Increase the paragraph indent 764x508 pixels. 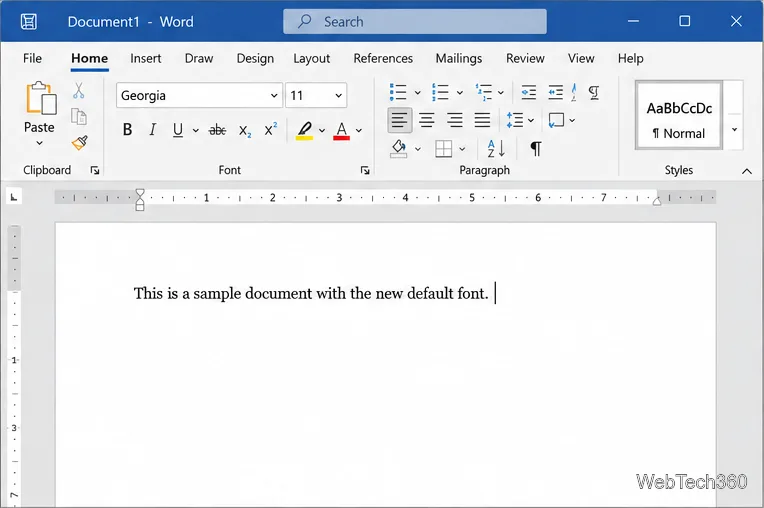555,92
